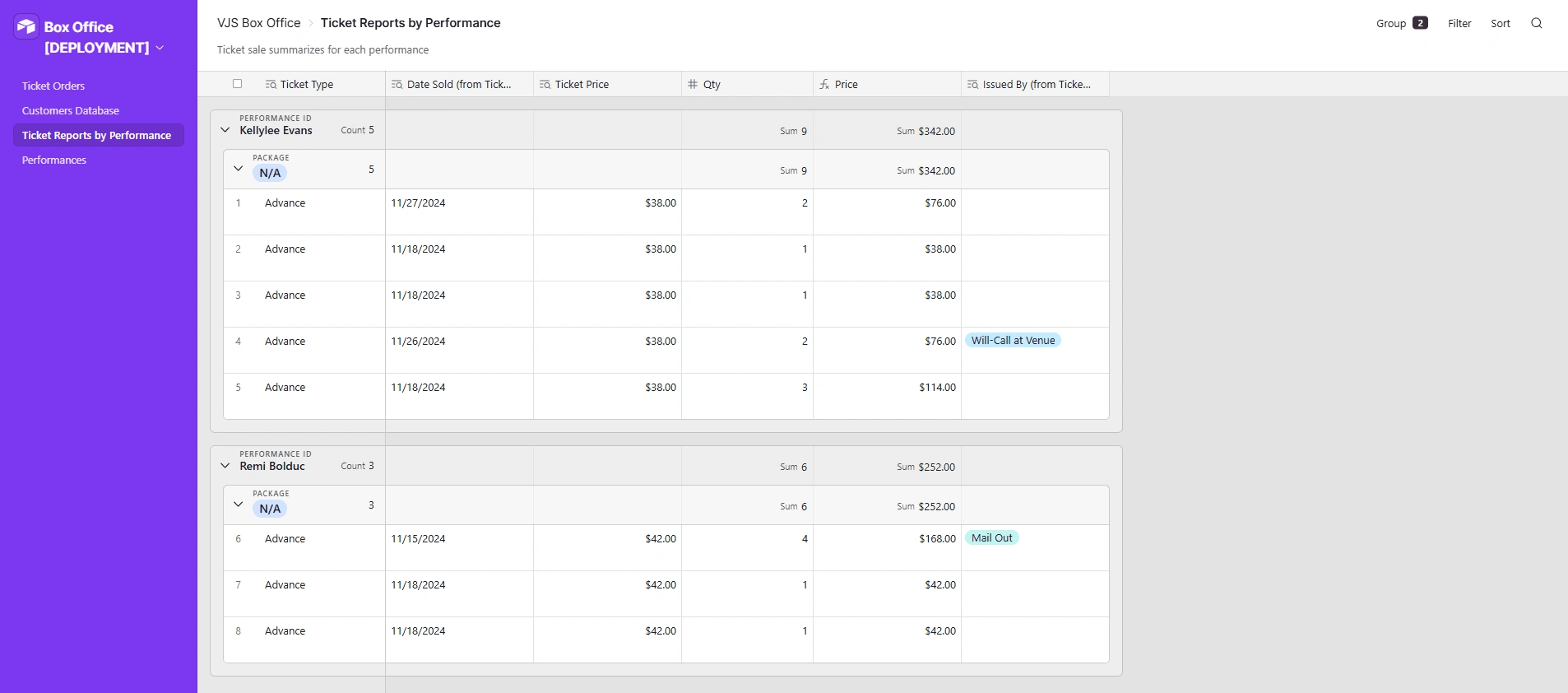Screen dimensions: 1568x693
Task: Click the VJS Box Office breadcrumb
Action: (x=259, y=23)
